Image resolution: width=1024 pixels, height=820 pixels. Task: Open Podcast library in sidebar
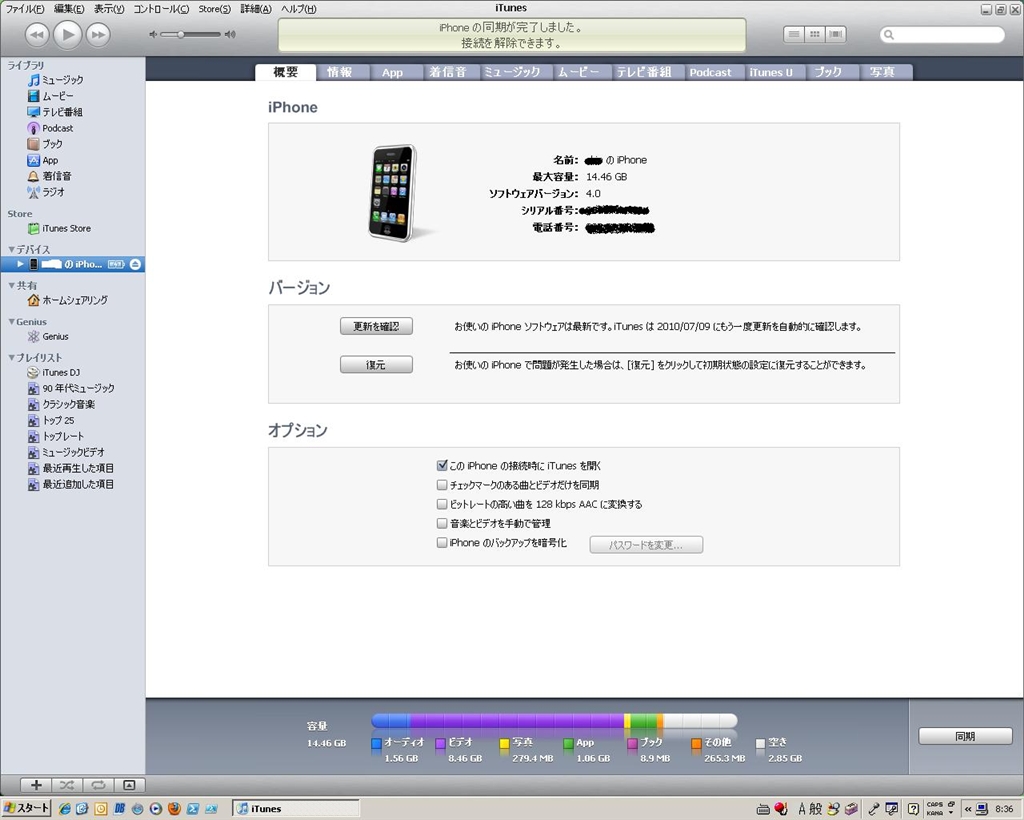pos(50,128)
